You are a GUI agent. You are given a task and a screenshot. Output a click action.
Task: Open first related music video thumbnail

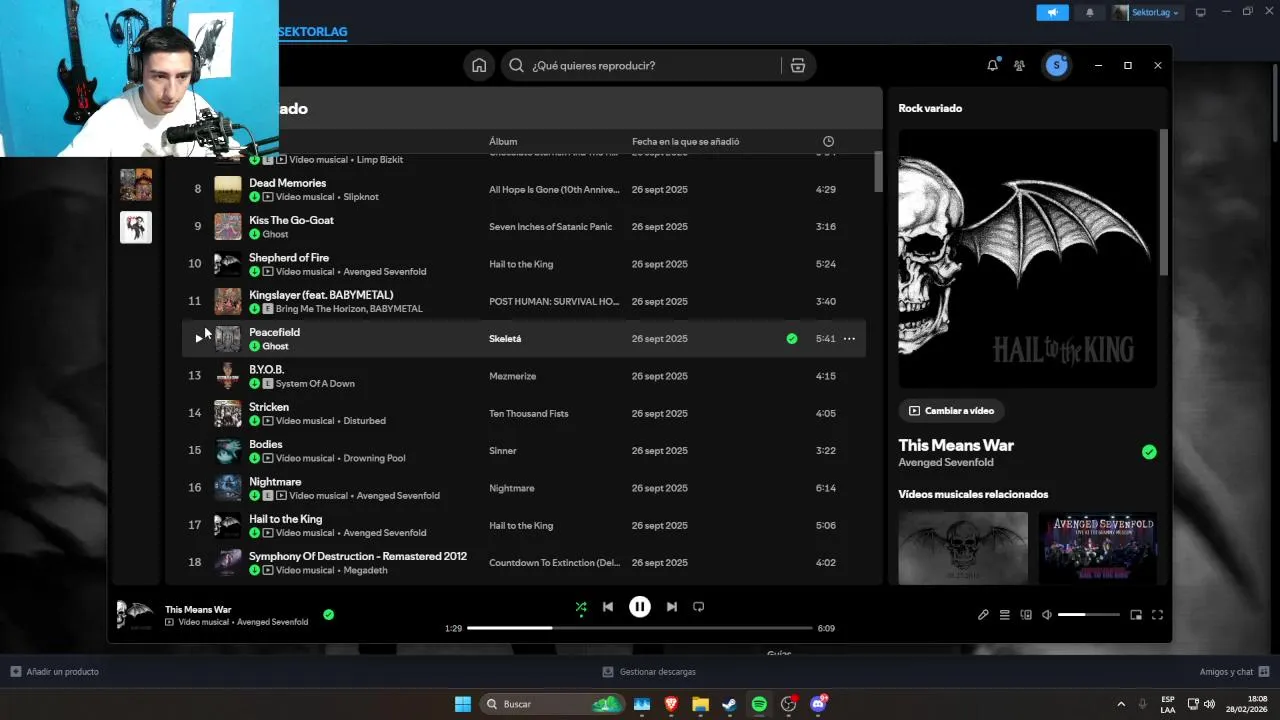click(x=963, y=548)
